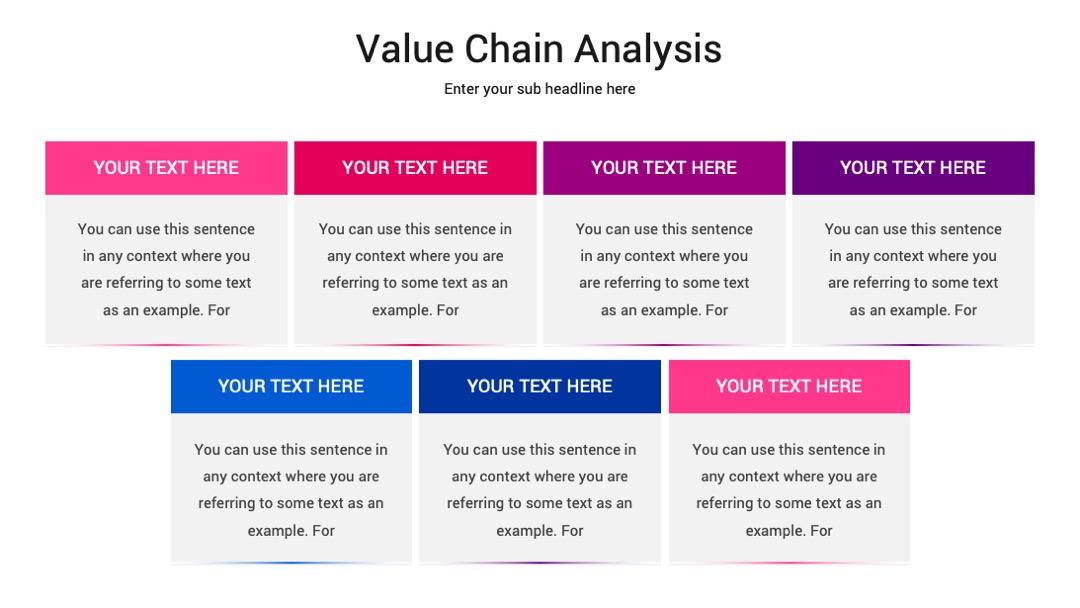Click the 'Enter your sub headline here' text
Viewport: 1080px width, 608px height.
coord(539,89)
